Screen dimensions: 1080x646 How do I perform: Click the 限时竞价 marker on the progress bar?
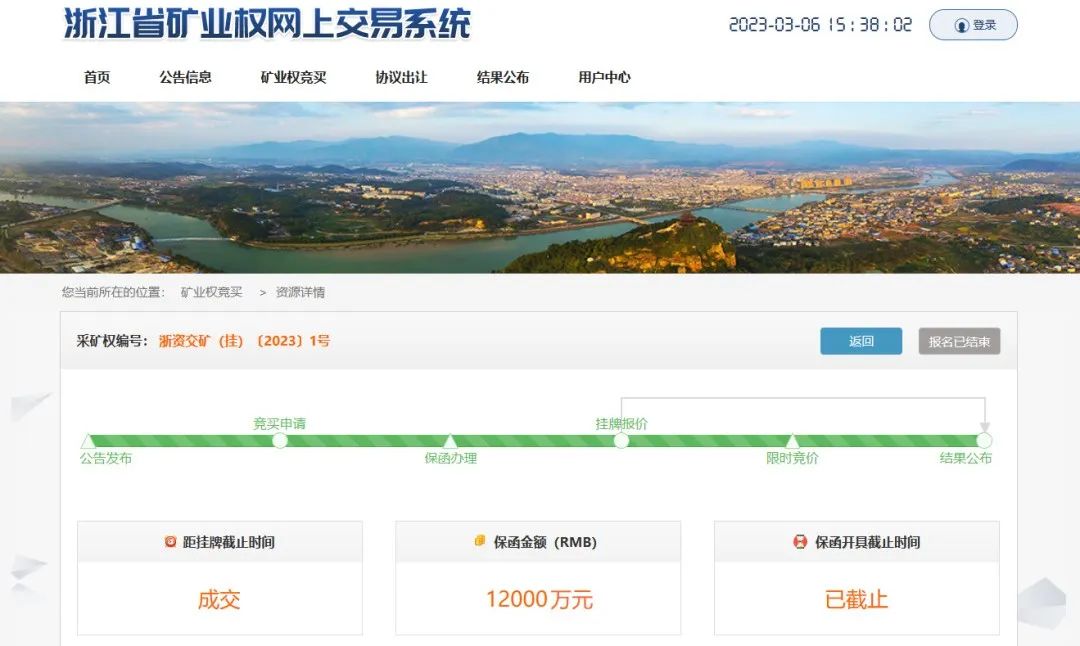(793, 440)
